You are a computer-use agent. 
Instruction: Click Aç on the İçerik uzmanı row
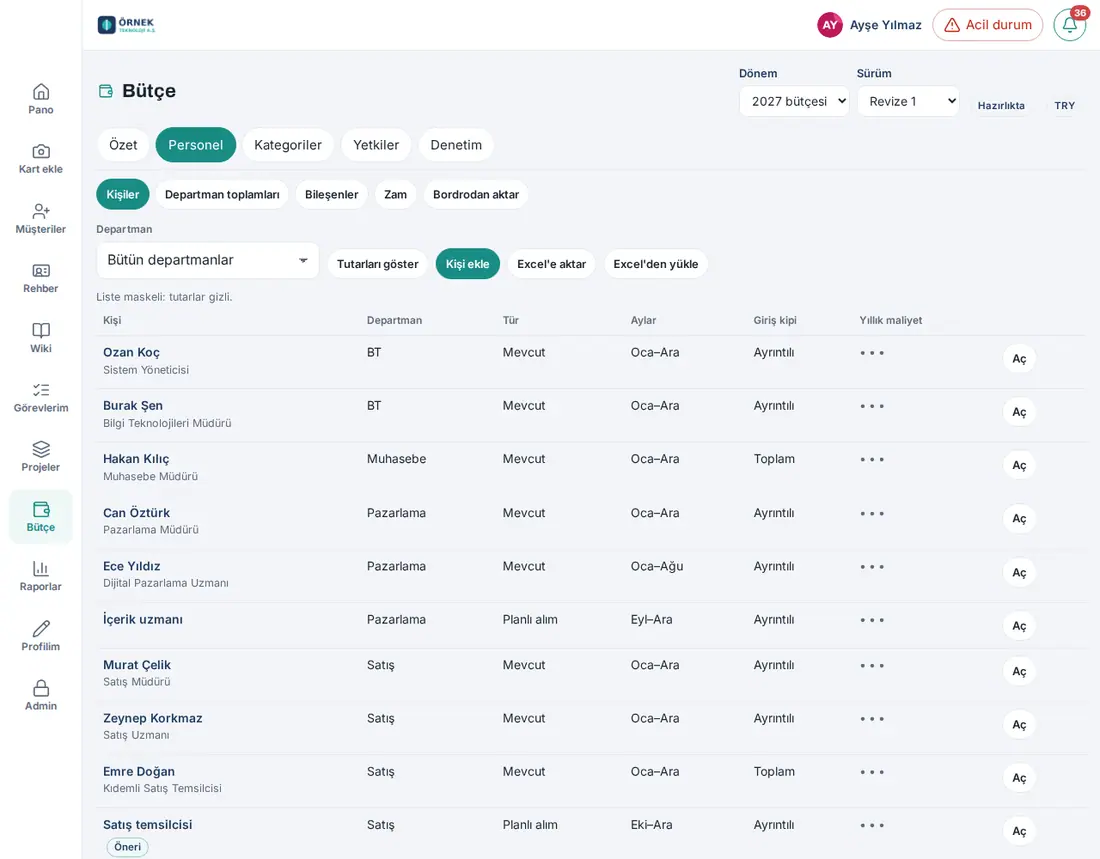point(1019,626)
